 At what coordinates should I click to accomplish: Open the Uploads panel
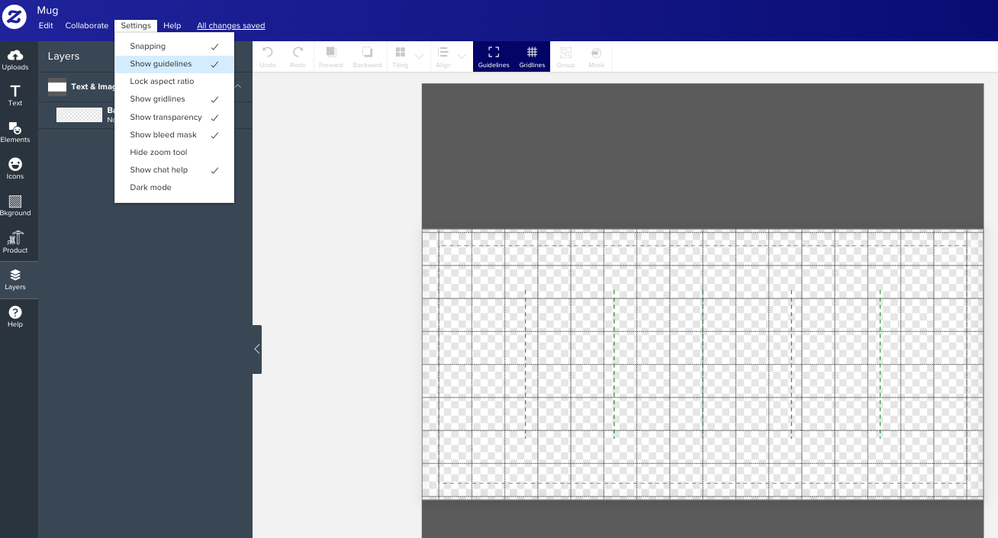click(x=15, y=60)
